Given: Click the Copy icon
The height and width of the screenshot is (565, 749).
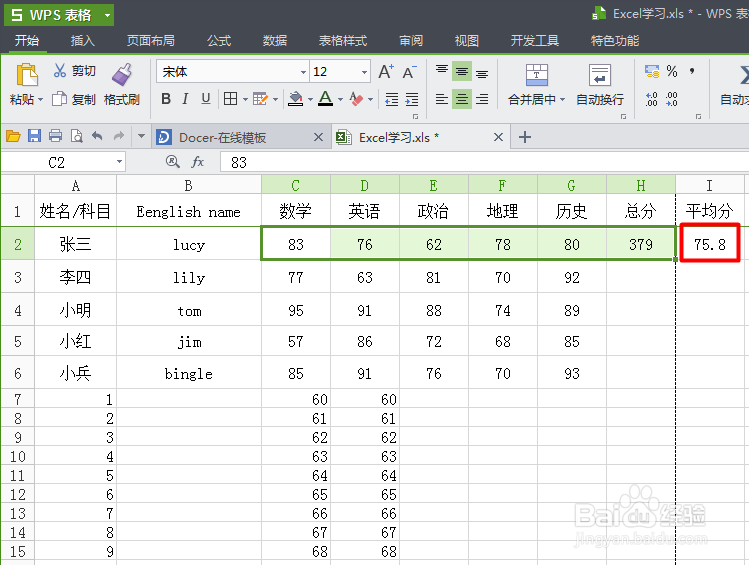Looking at the screenshot, I should pos(59,99).
